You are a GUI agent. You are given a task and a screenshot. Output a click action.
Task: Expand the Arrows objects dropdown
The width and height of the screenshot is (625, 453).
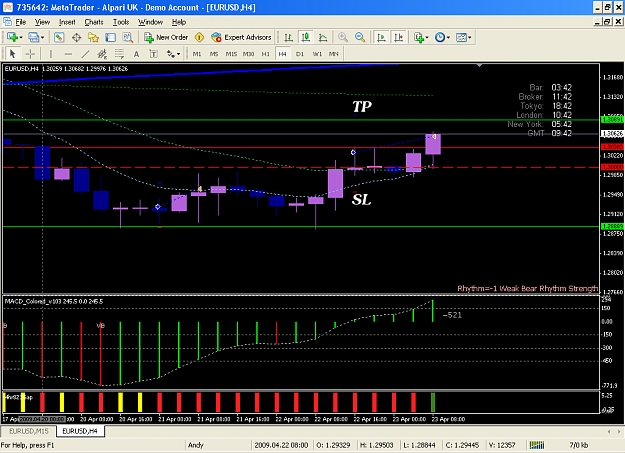[179, 54]
